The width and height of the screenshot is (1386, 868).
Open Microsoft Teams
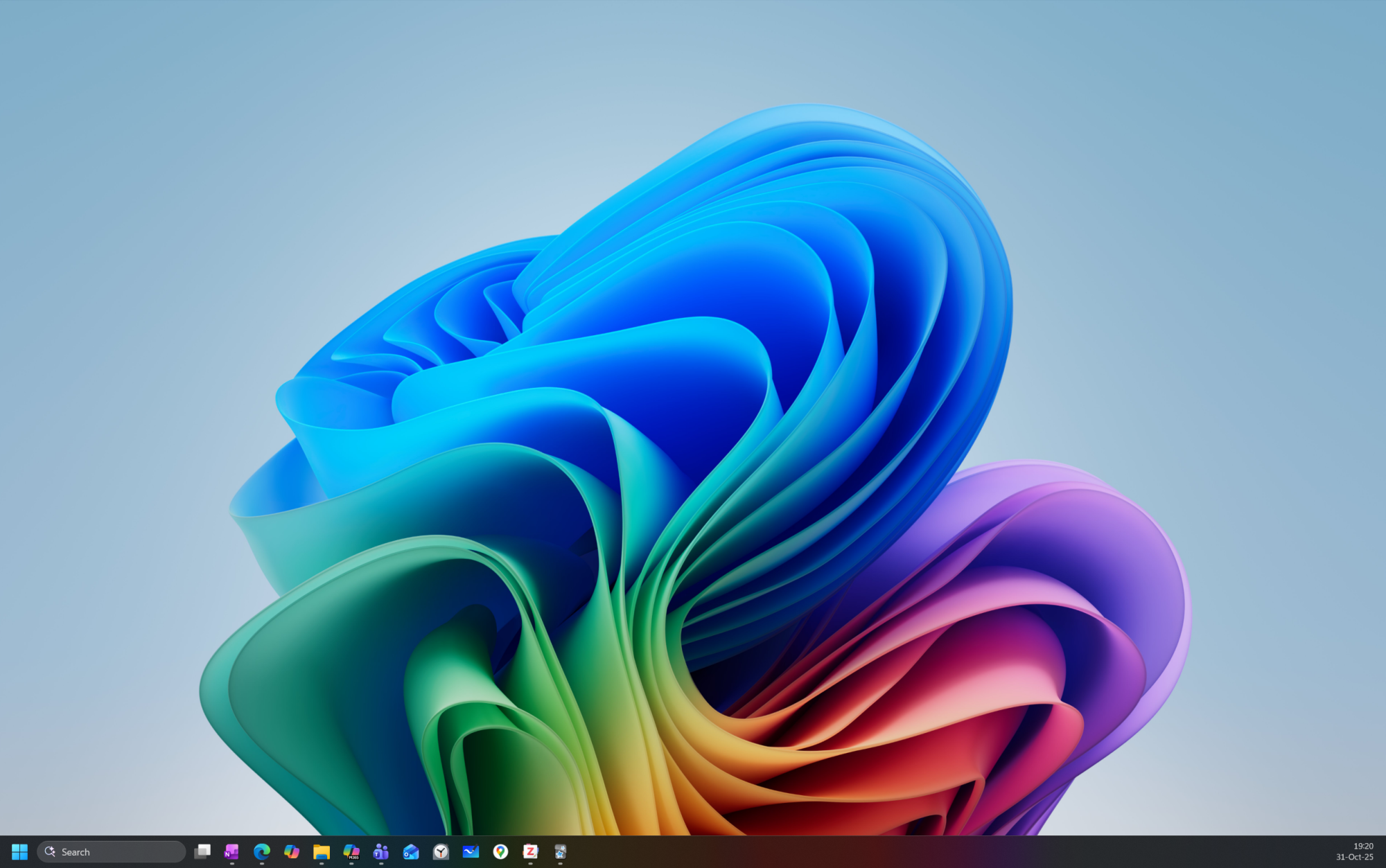tap(380, 851)
